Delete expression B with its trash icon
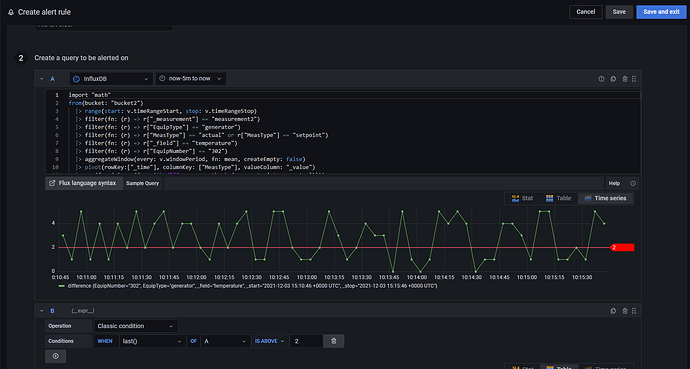 coord(625,311)
